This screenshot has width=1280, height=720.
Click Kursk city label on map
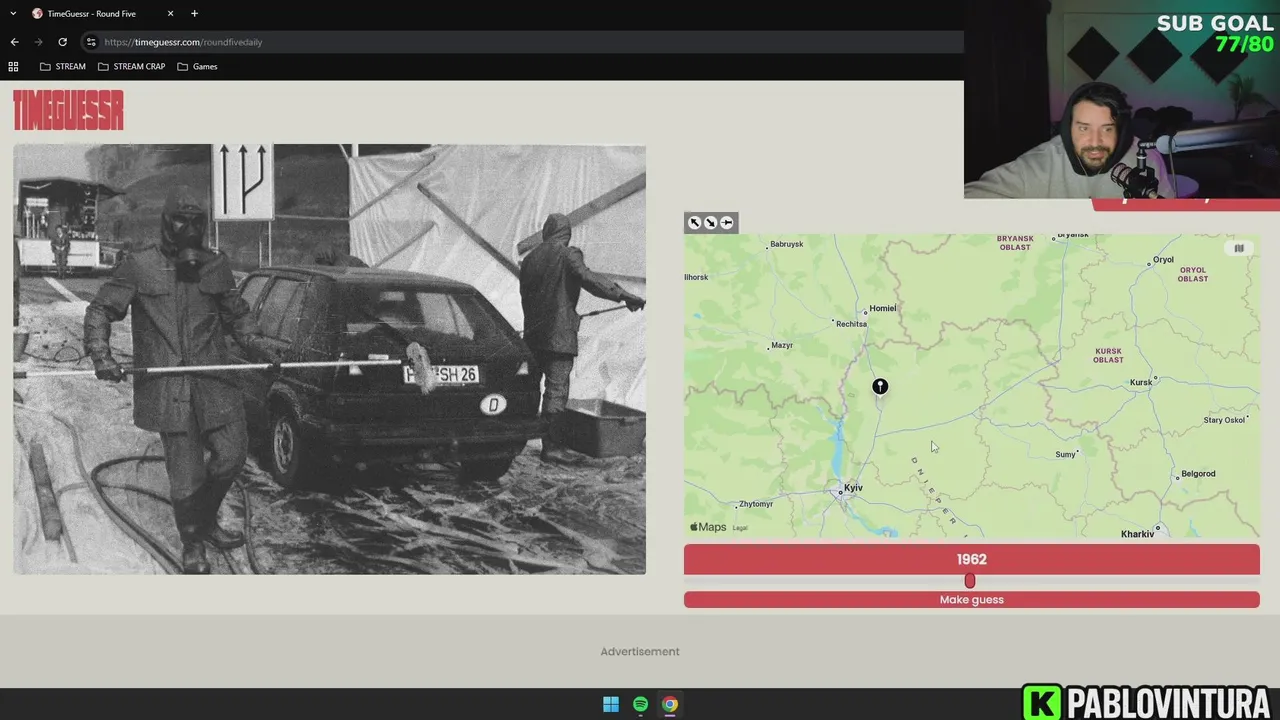(1141, 382)
